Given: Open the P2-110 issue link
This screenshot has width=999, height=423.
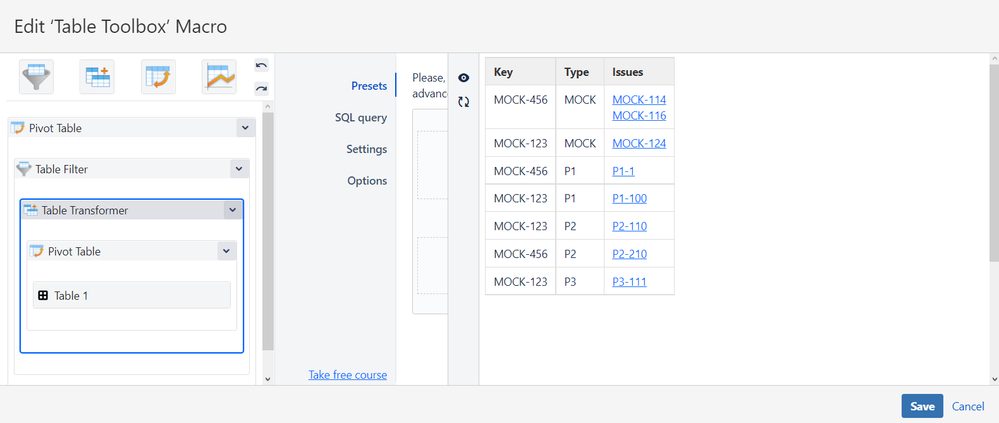Looking at the screenshot, I should click(629, 226).
